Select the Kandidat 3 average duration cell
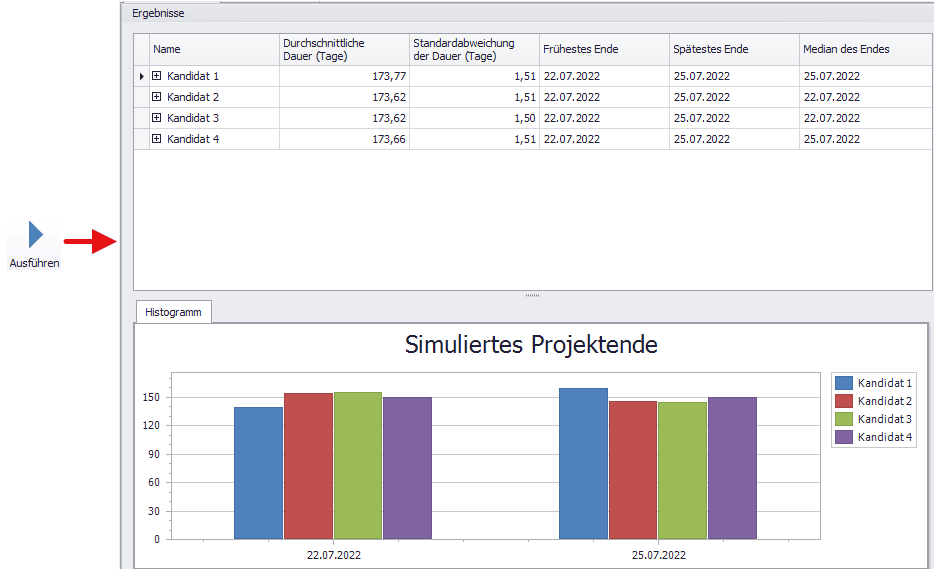 coord(343,118)
